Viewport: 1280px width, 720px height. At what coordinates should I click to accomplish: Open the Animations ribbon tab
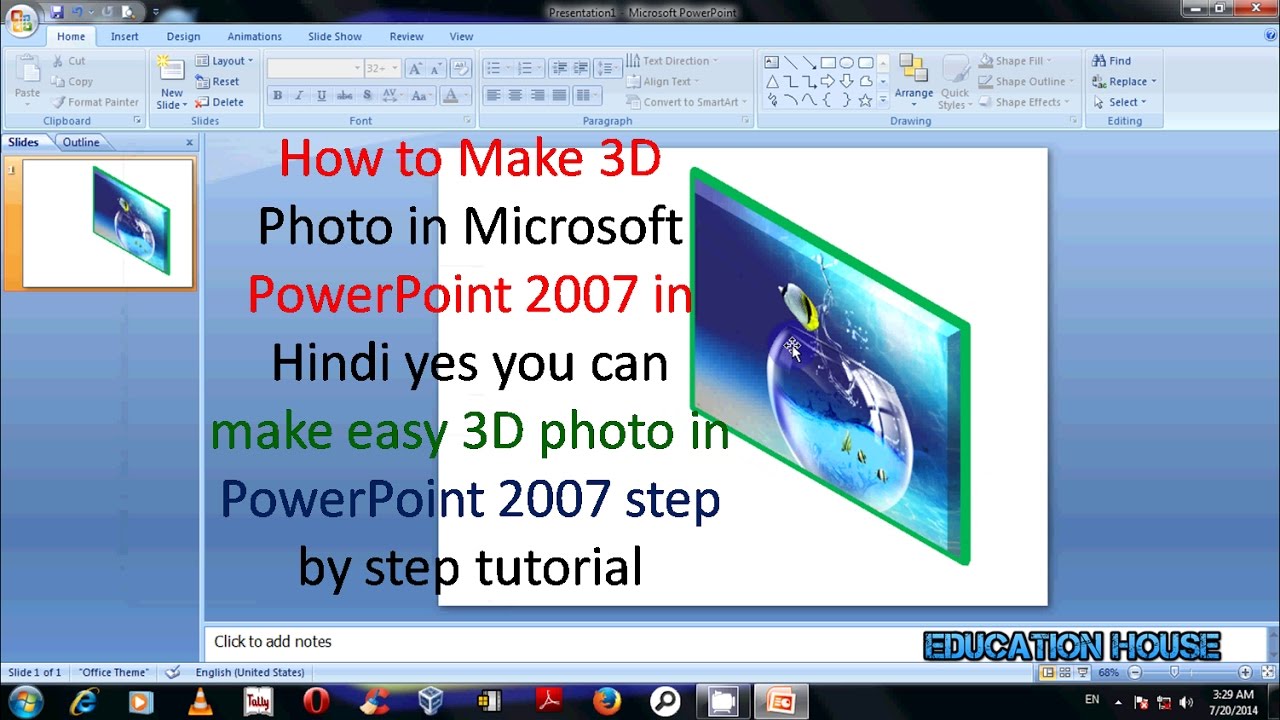254,36
